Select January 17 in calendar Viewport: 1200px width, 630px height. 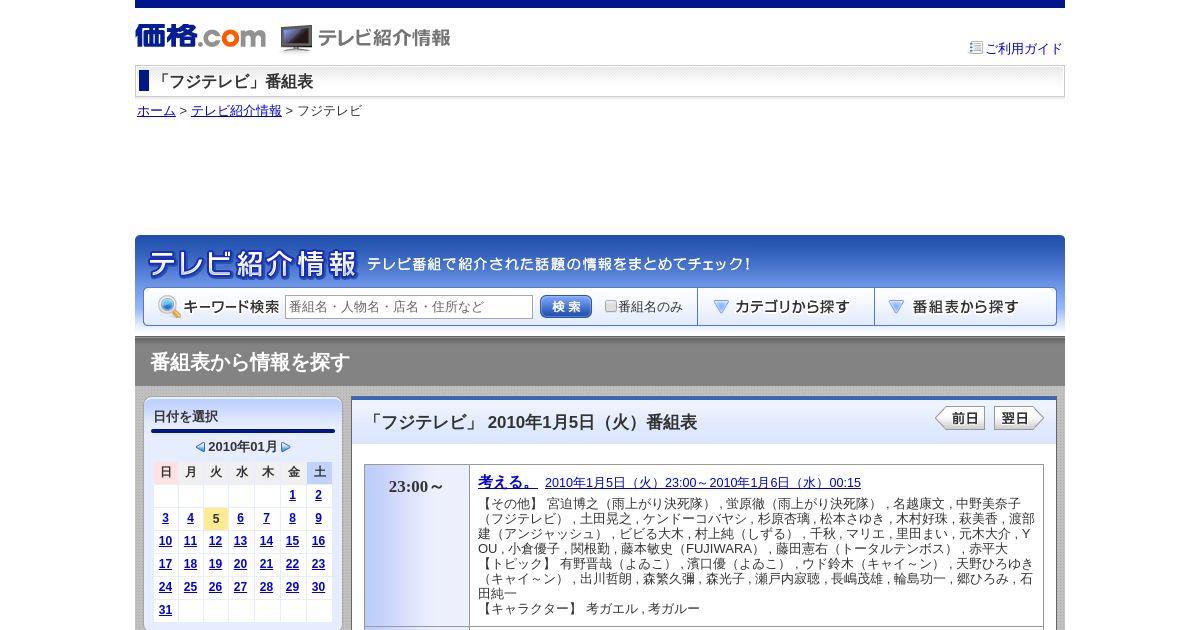pyautogui.click(x=166, y=564)
